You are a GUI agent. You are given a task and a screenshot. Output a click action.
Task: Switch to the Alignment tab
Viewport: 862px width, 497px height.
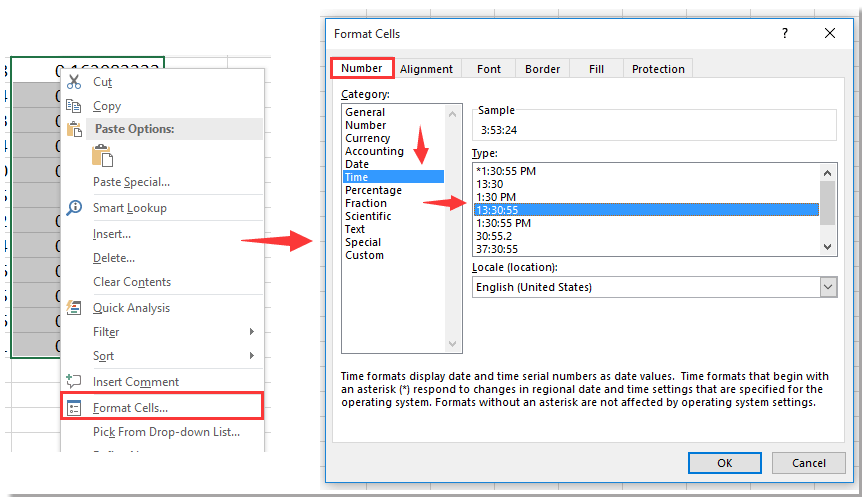click(426, 69)
